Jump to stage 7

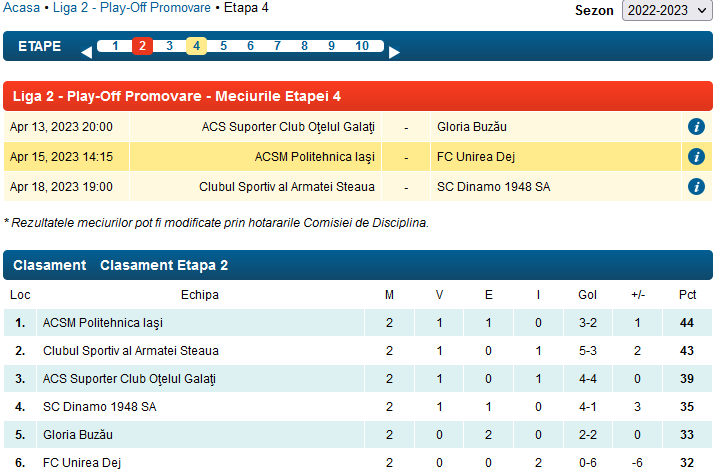(x=277, y=46)
